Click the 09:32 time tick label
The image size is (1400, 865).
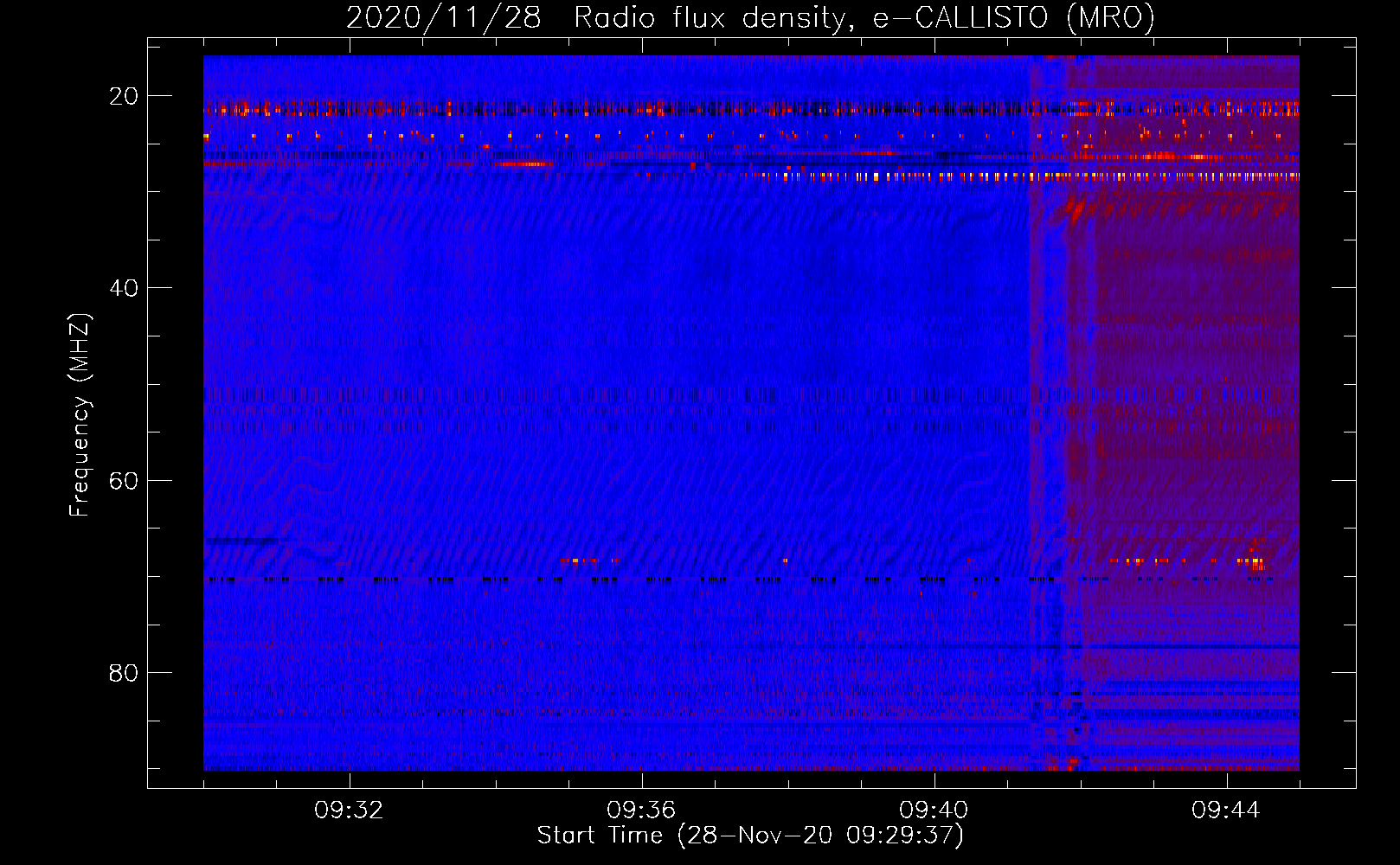pyautogui.click(x=349, y=811)
